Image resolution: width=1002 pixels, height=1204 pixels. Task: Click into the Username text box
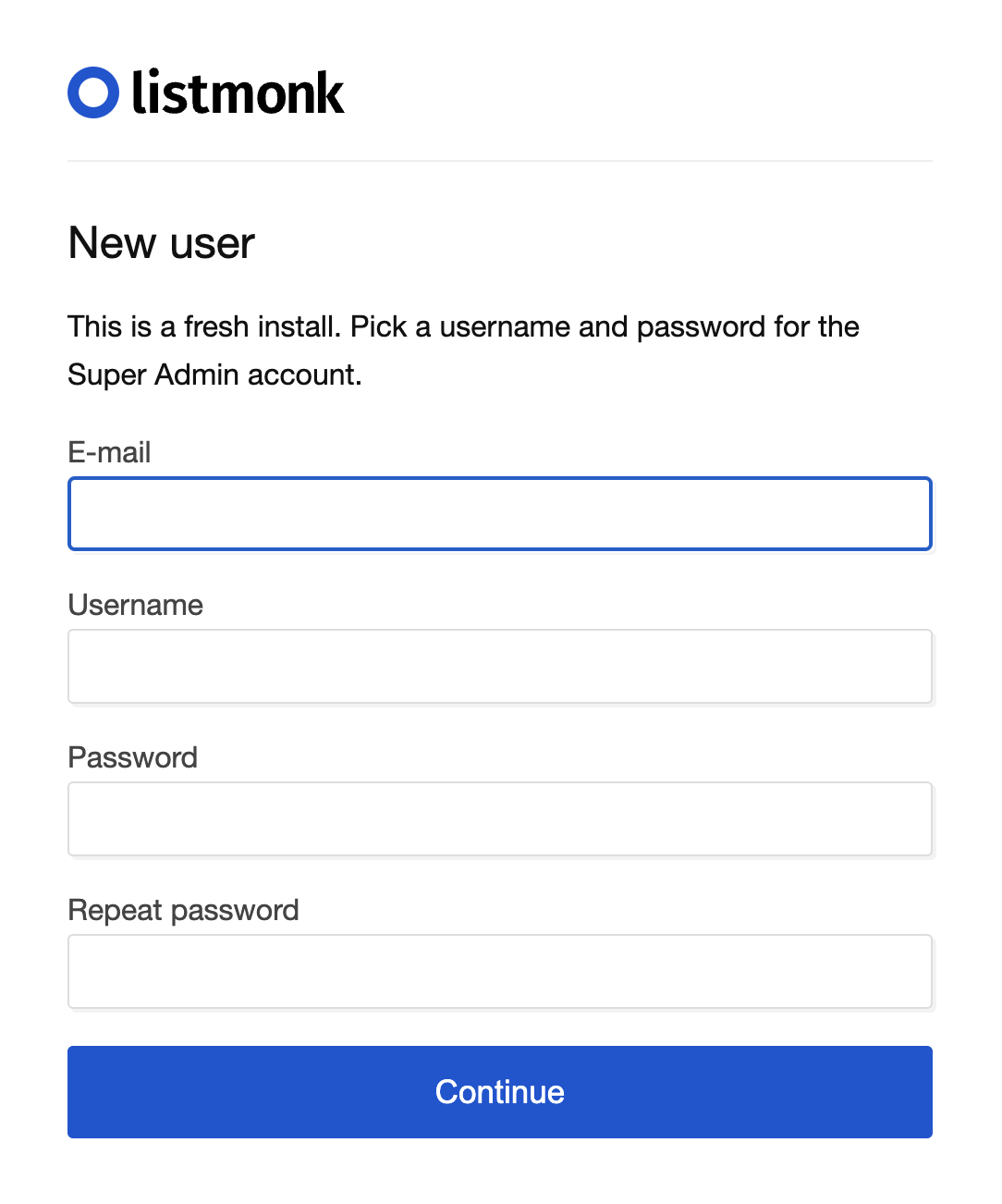pos(499,667)
